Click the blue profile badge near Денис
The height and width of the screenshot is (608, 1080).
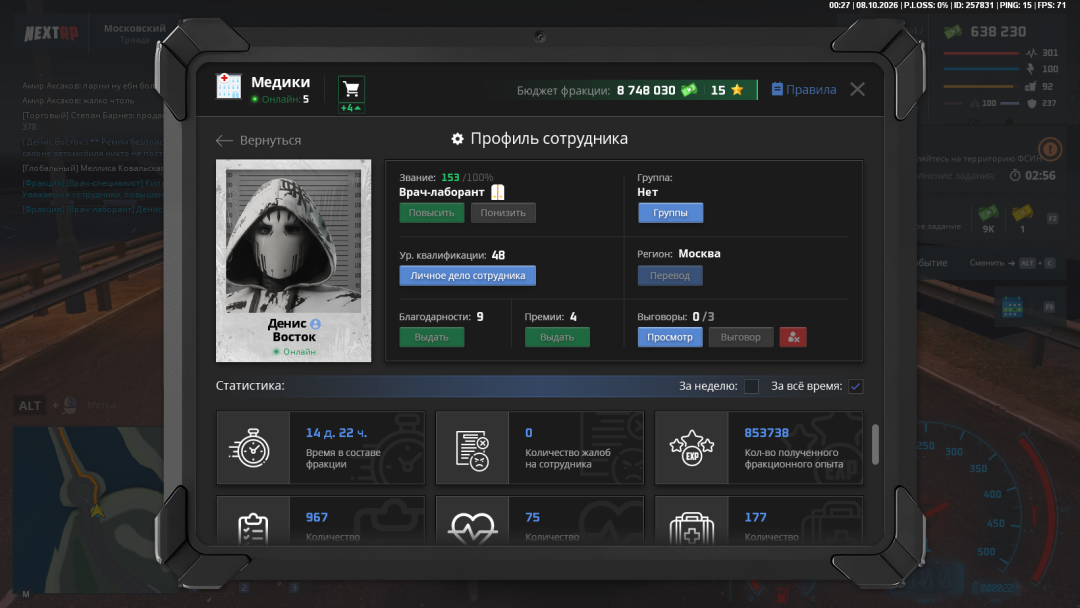point(315,324)
